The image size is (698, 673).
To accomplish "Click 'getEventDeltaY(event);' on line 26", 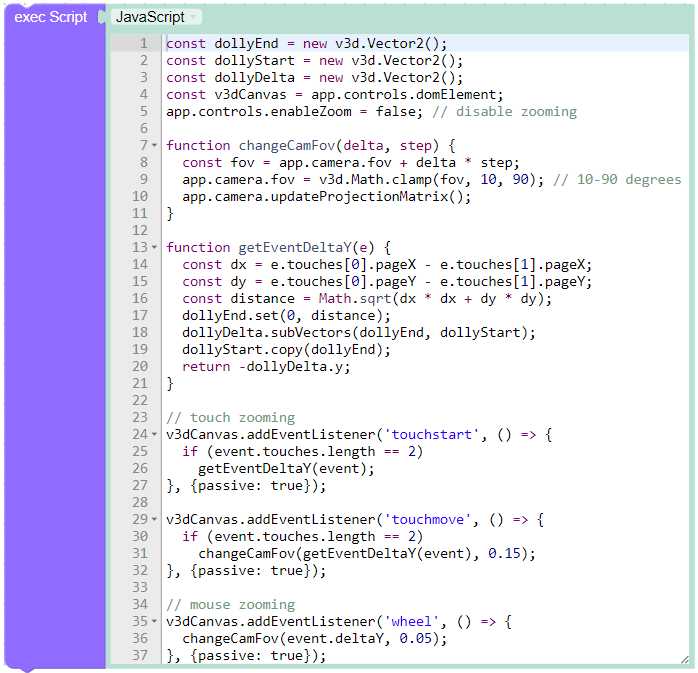I will point(286,468).
